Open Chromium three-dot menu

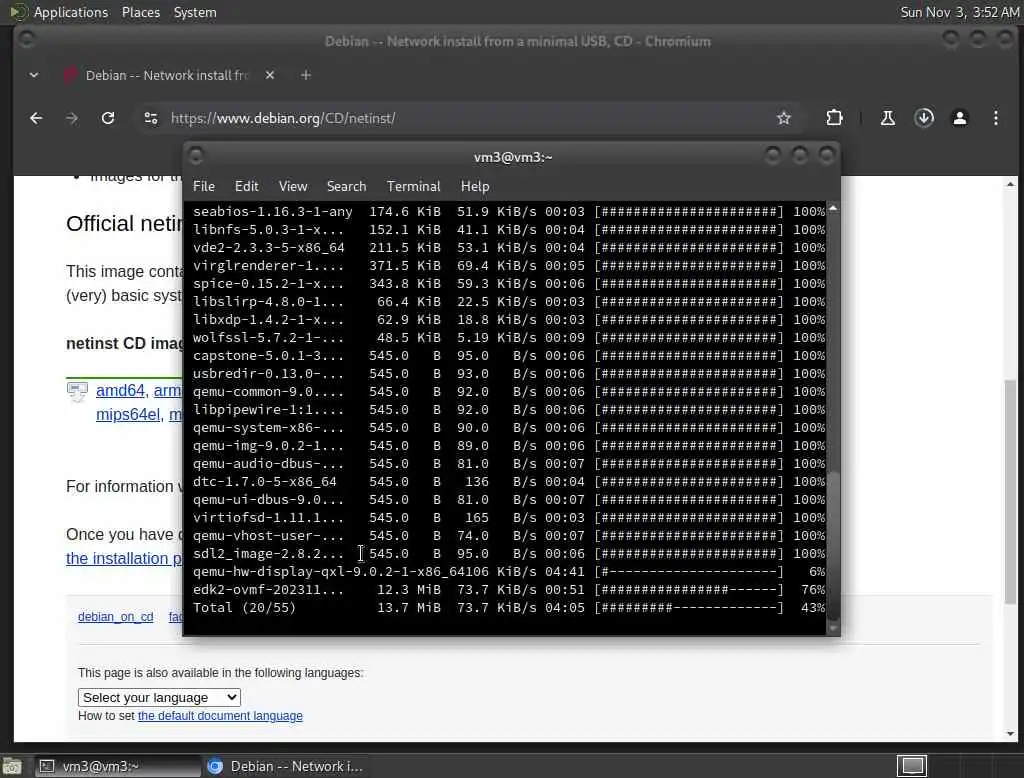click(x=995, y=118)
